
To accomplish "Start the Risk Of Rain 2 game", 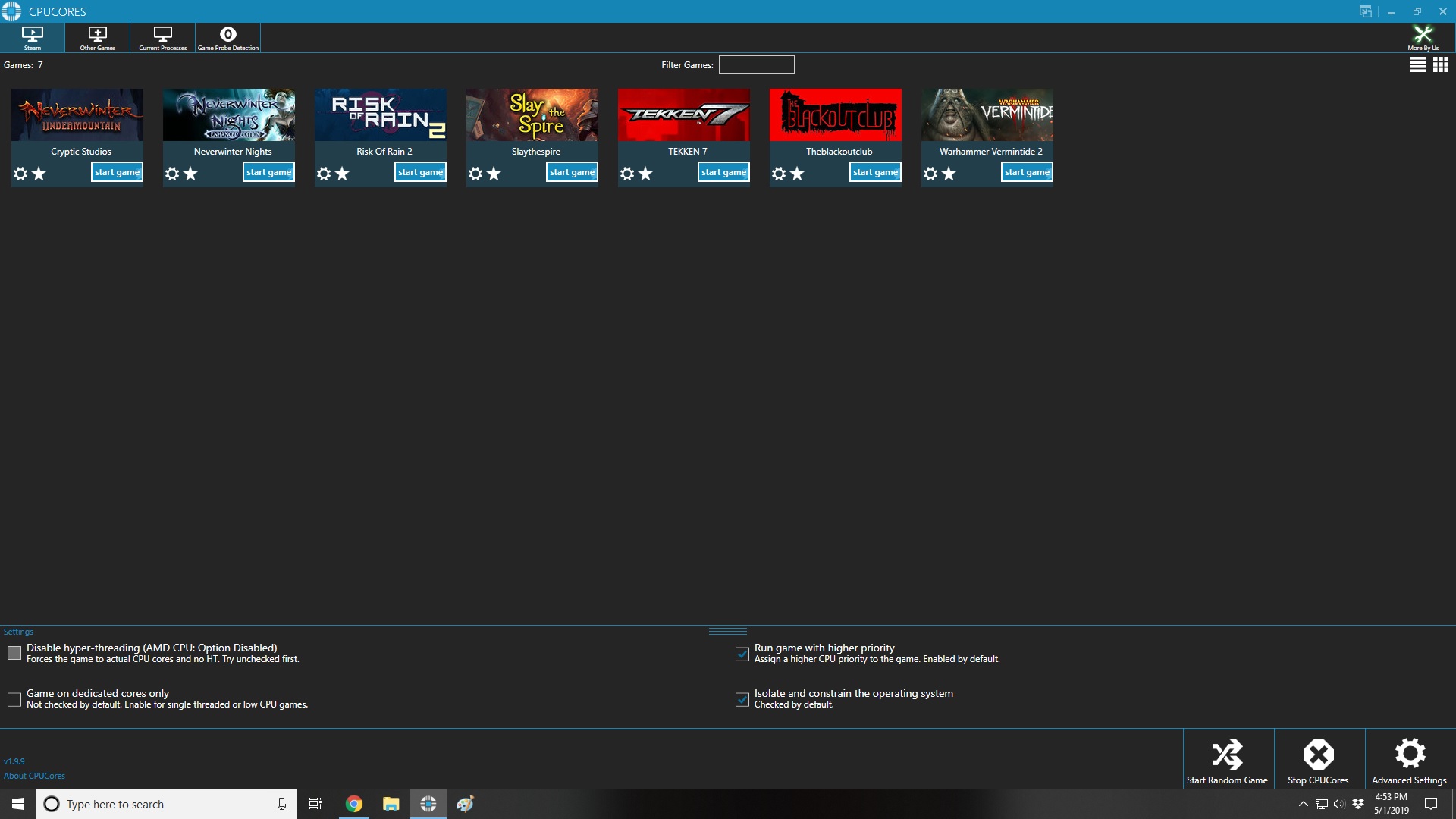I will 421,172.
